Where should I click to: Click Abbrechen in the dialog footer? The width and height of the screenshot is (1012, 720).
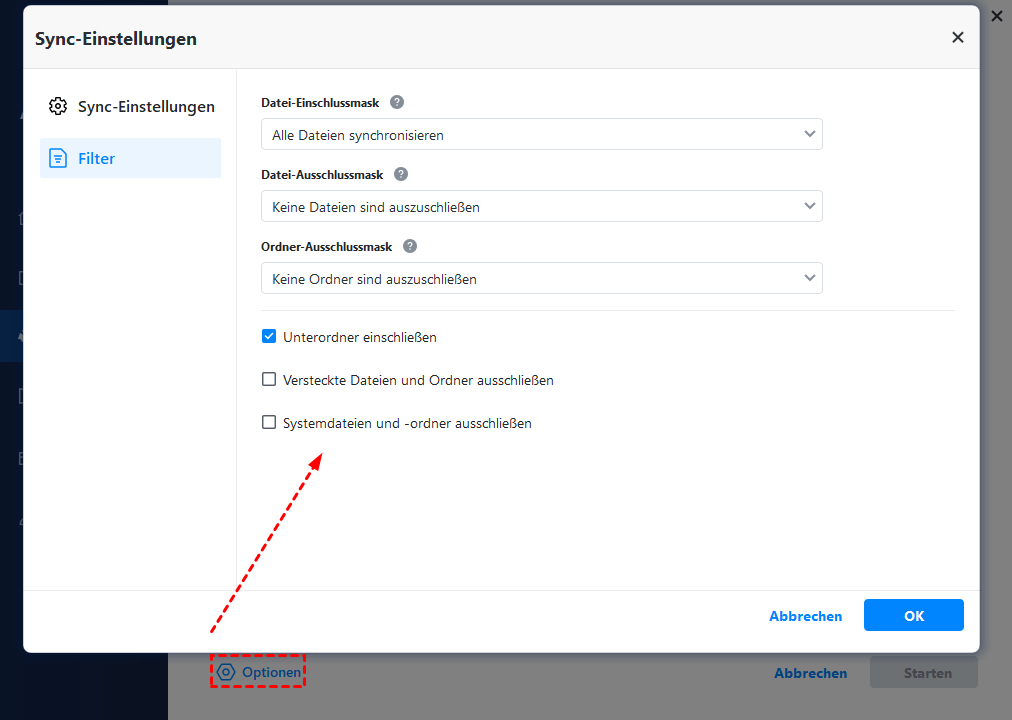click(x=805, y=616)
